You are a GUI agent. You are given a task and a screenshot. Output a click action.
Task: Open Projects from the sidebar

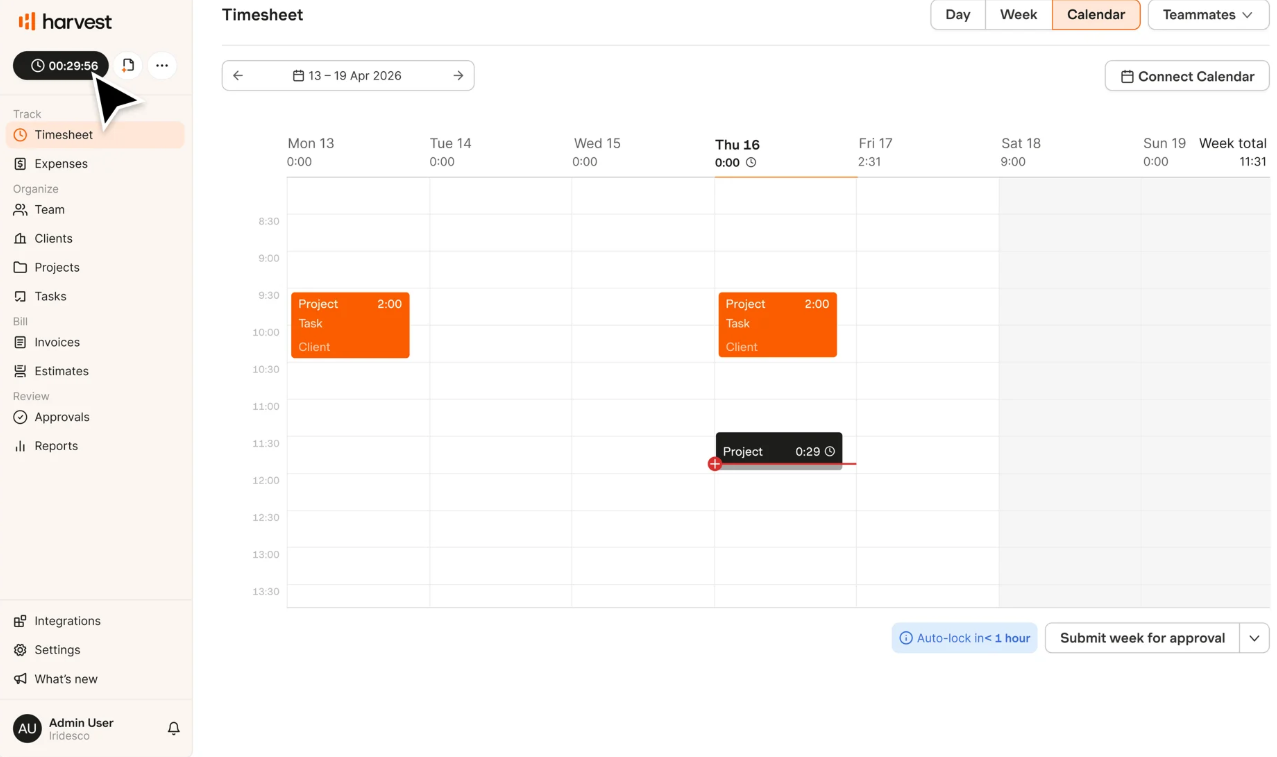coord(95,268)
